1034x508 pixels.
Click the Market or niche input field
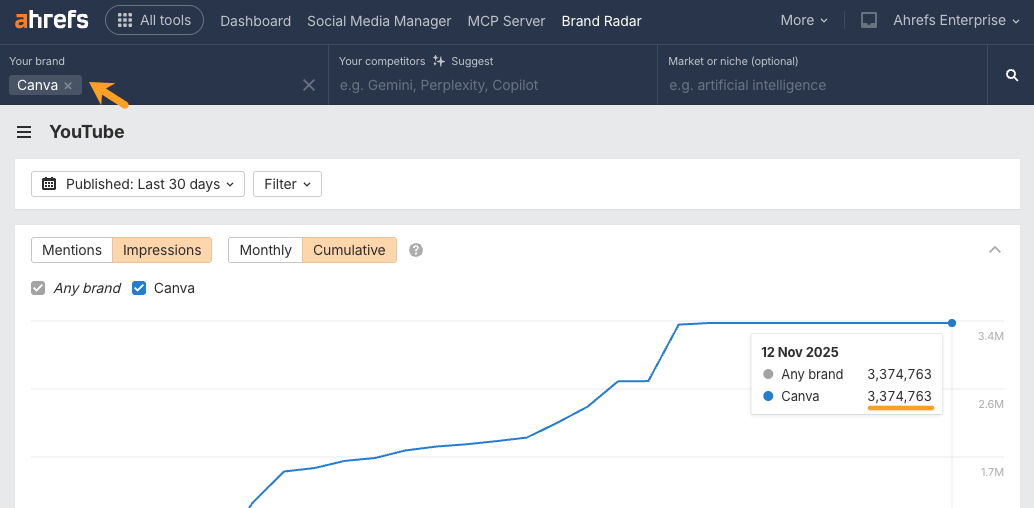point(820,85)
